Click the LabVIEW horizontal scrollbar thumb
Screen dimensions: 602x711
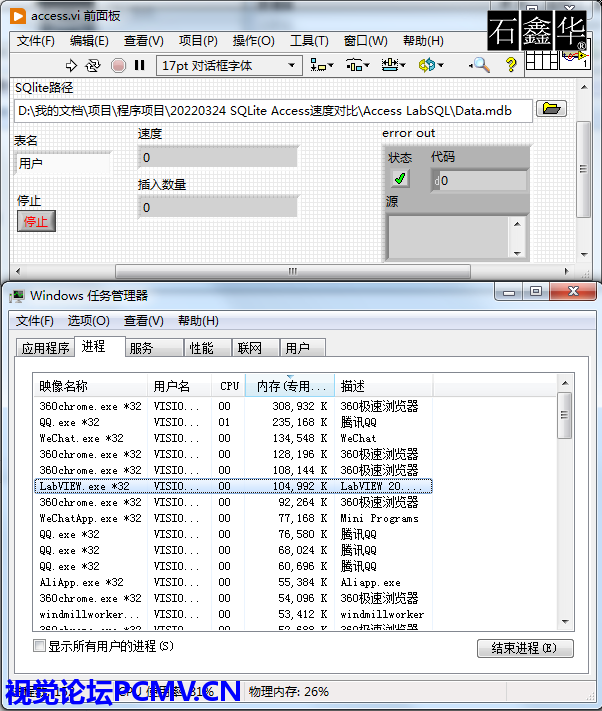[x=293, y=271]
